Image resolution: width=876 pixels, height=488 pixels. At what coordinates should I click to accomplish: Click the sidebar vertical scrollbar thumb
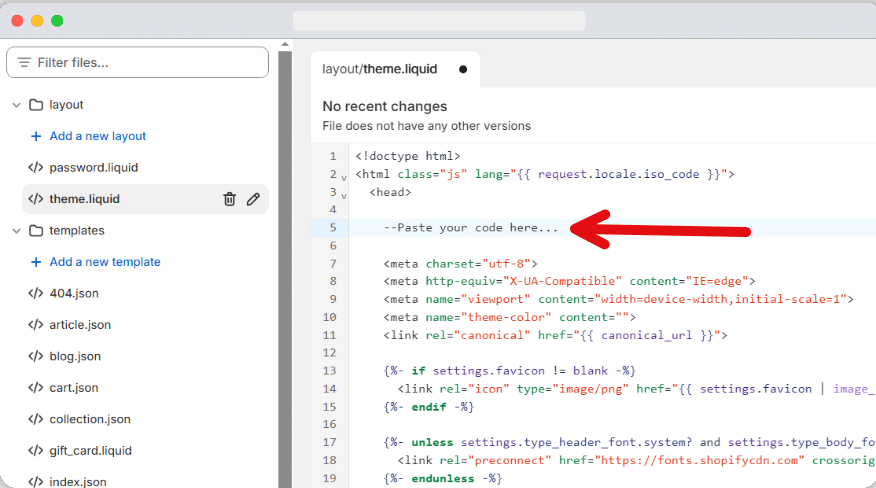[x=285, y=268]
